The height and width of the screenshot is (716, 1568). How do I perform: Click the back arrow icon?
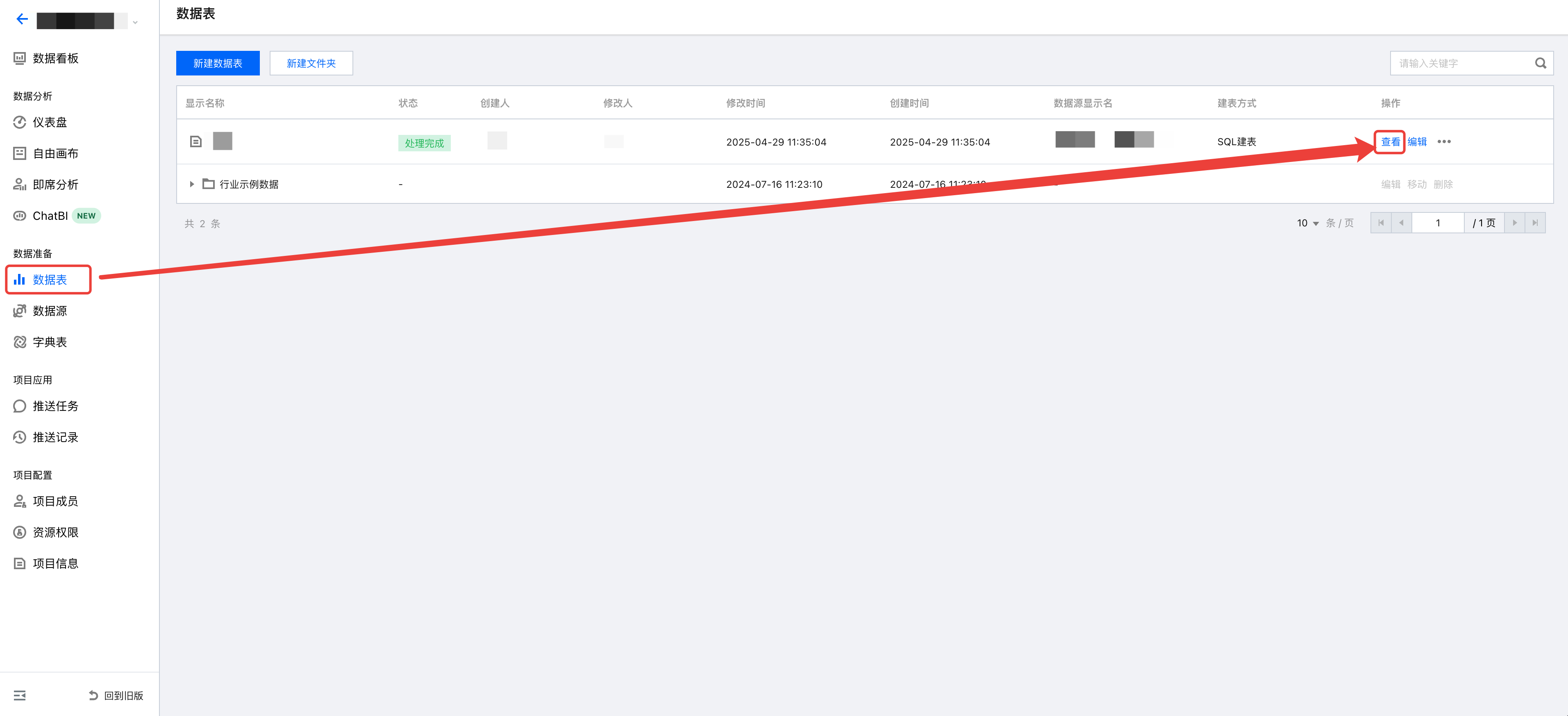(x=22, y=20)
